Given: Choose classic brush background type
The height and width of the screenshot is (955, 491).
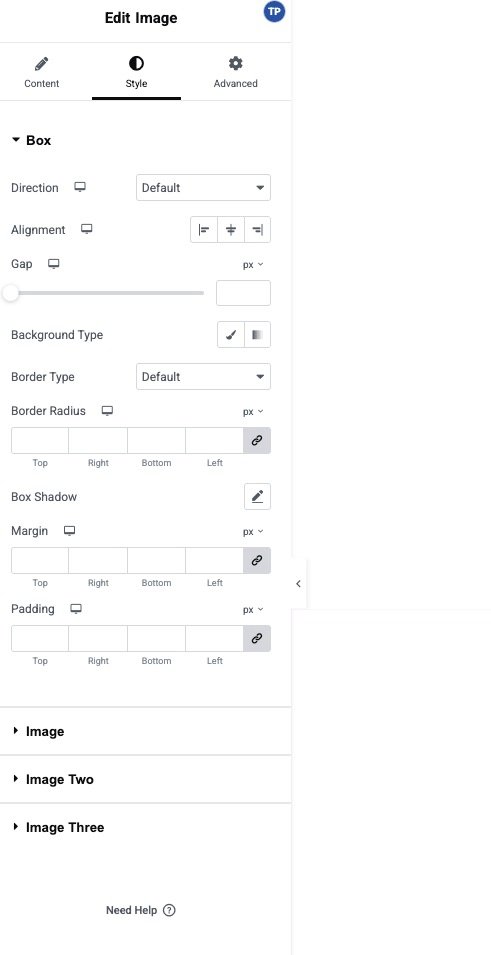Looking at the screenshot, I should 231,334.
